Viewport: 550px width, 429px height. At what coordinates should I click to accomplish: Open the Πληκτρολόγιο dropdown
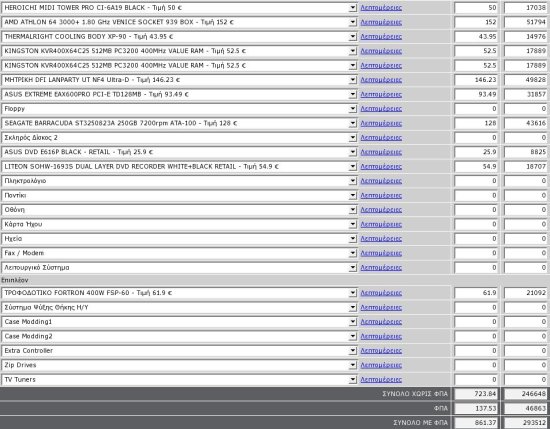click(x=179, y=181)
